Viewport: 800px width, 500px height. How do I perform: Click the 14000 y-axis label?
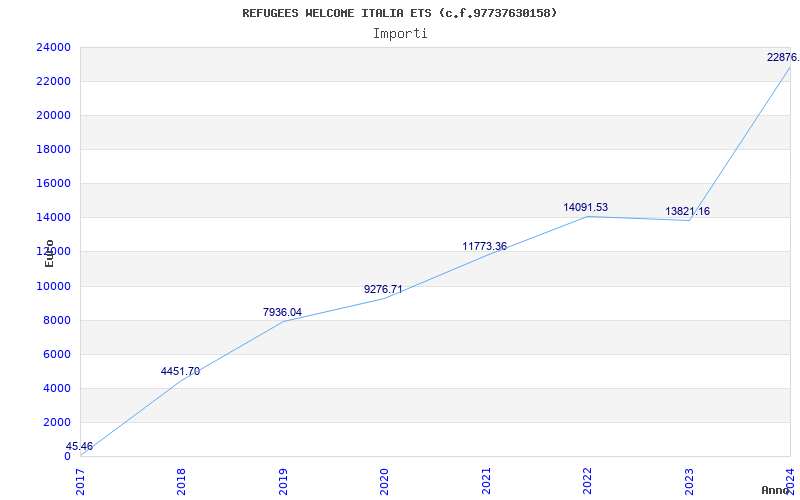pyautogui.click(x=53, y=217)
